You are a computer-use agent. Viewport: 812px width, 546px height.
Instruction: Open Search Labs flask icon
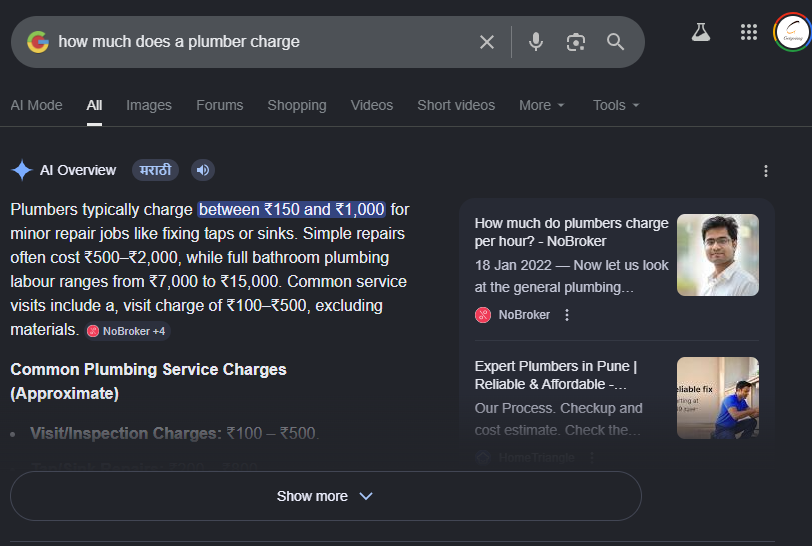tap(701, 32)
